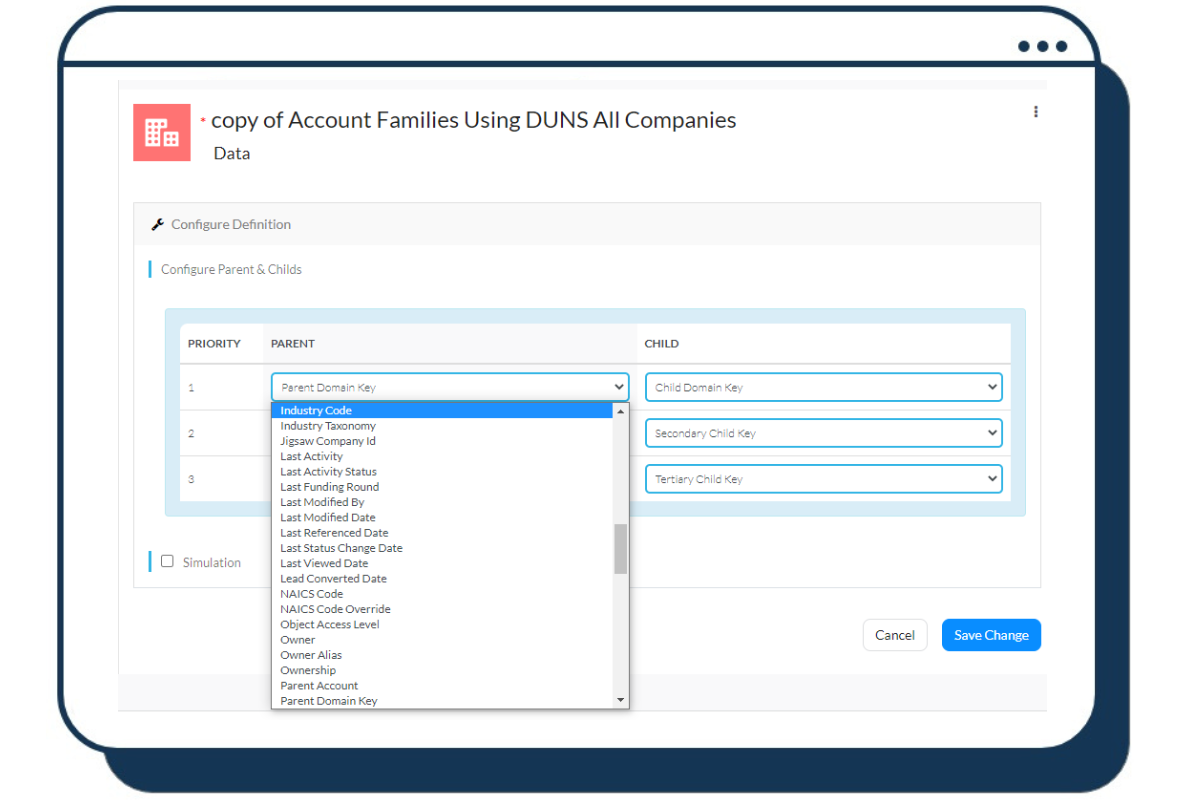The image size is (1200, 800).
Task: Enable the Simulation checkbox
Action: coord(167,562)
